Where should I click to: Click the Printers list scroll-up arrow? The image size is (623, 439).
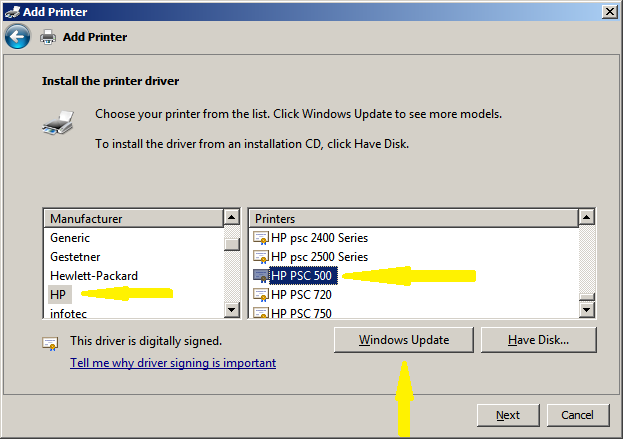586,217
